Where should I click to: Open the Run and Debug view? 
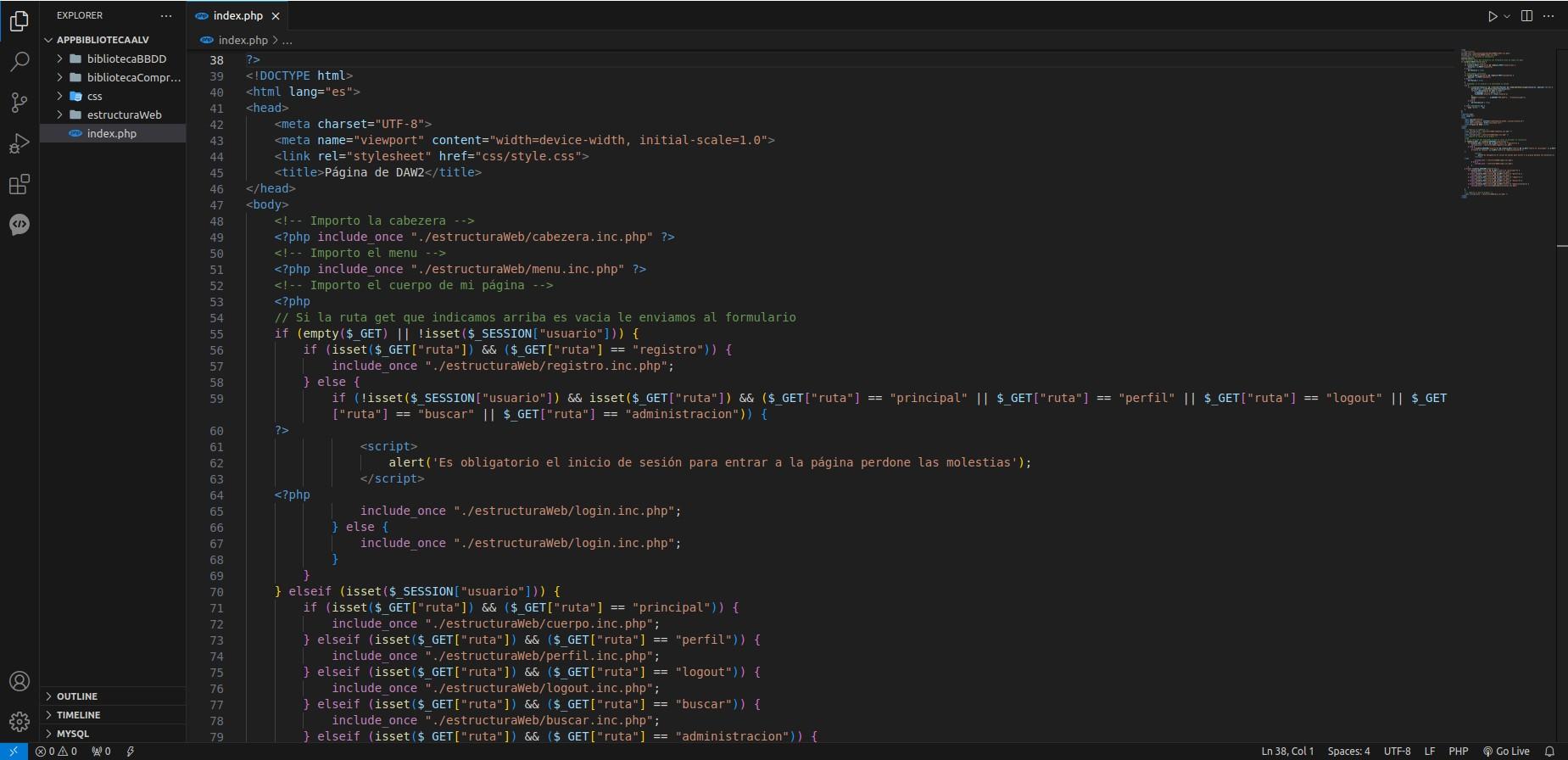click(x=19, y=143)
